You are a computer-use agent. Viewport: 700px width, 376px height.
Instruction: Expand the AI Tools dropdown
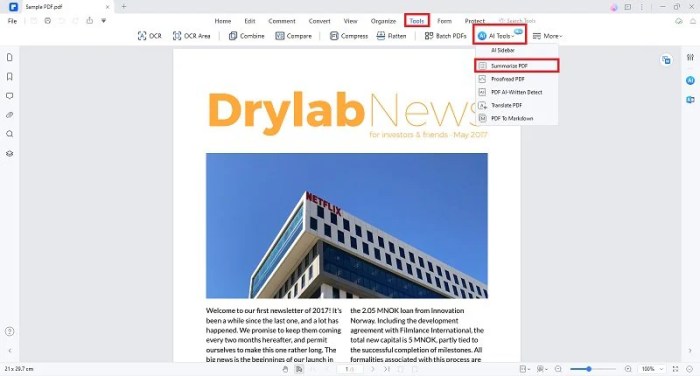click(x=500, y=35)
